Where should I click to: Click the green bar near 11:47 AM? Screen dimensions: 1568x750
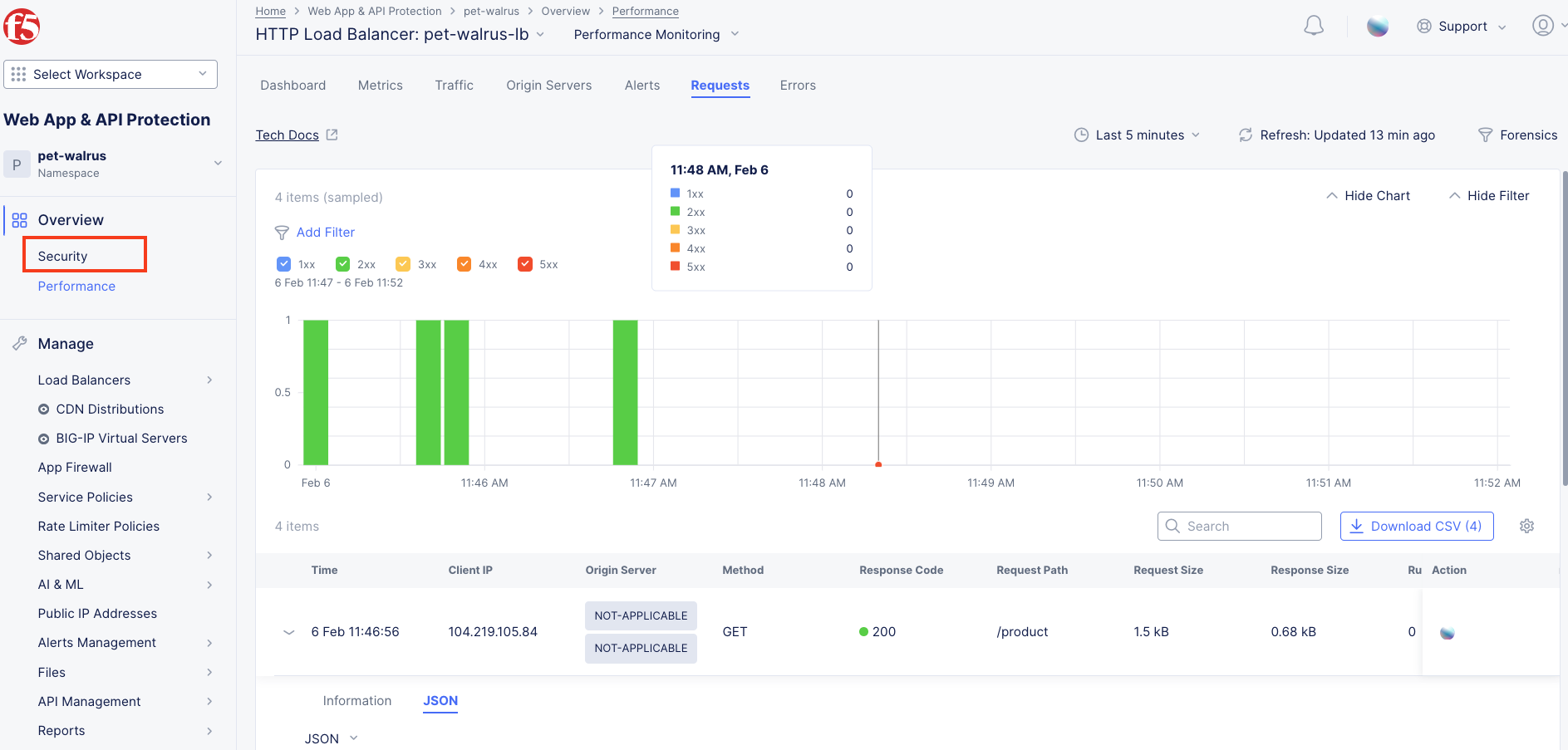(625, 392)
